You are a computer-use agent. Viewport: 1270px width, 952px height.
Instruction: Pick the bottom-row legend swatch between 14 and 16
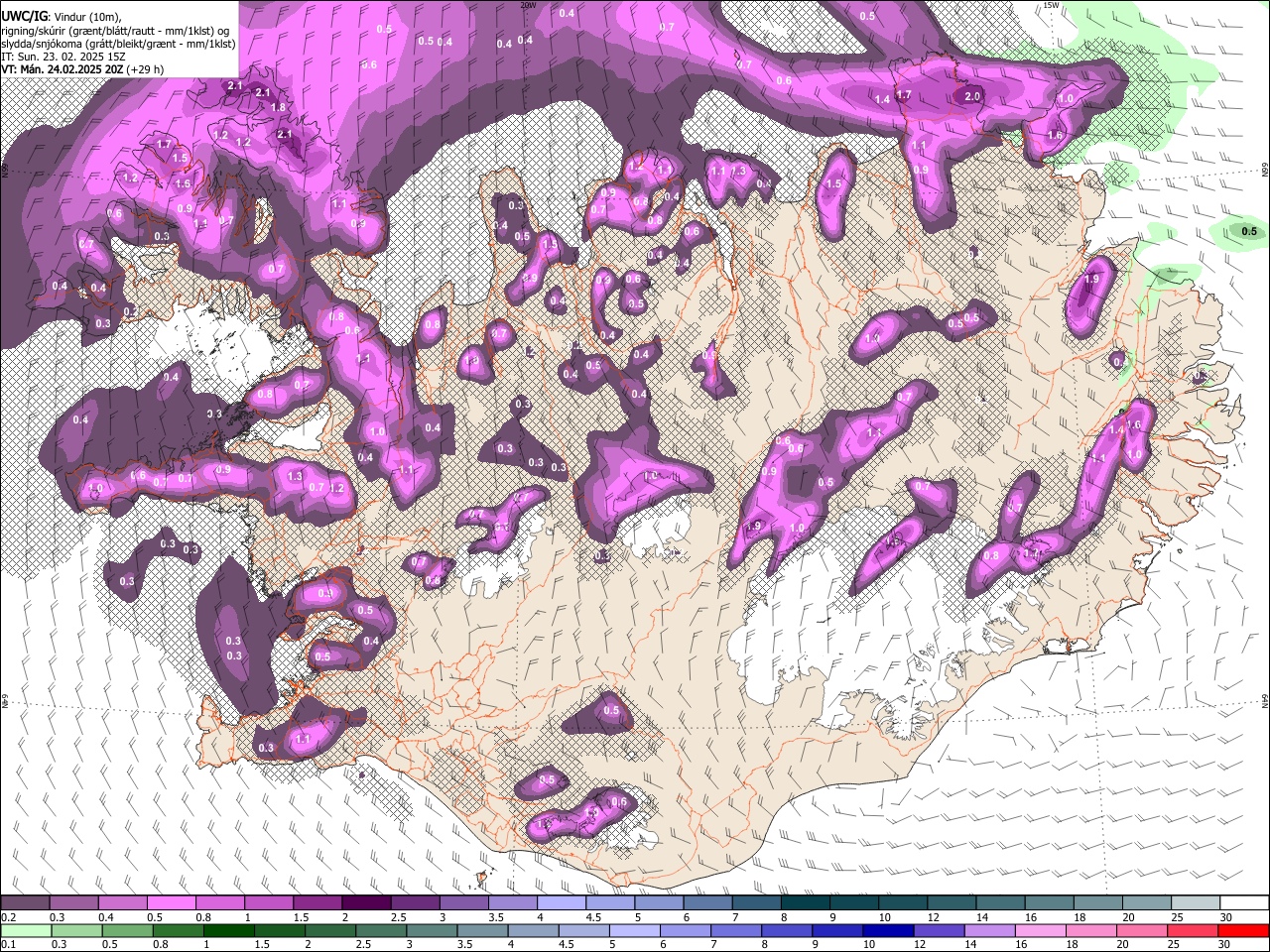click(x=989, y=930)
